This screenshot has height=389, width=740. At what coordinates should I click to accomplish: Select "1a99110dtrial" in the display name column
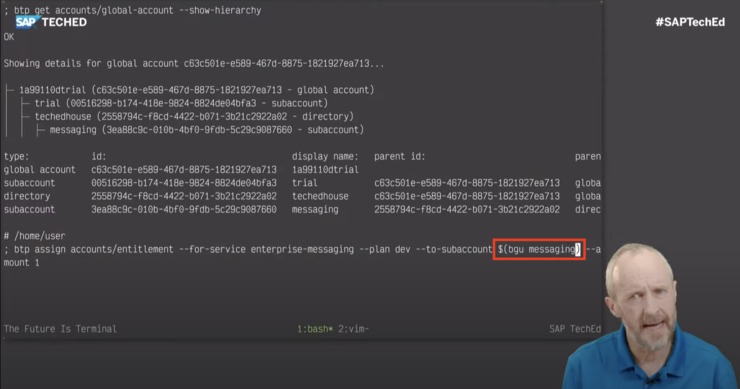pos(325,169)
